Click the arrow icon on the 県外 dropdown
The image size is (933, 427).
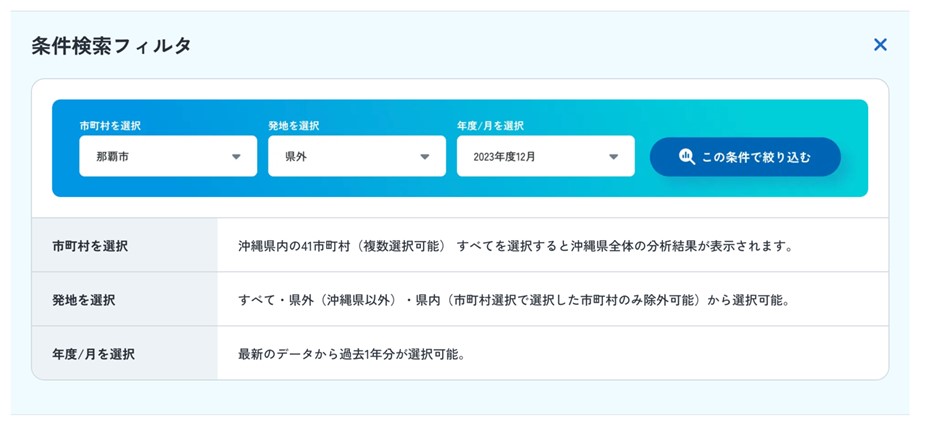coord(424,157)
